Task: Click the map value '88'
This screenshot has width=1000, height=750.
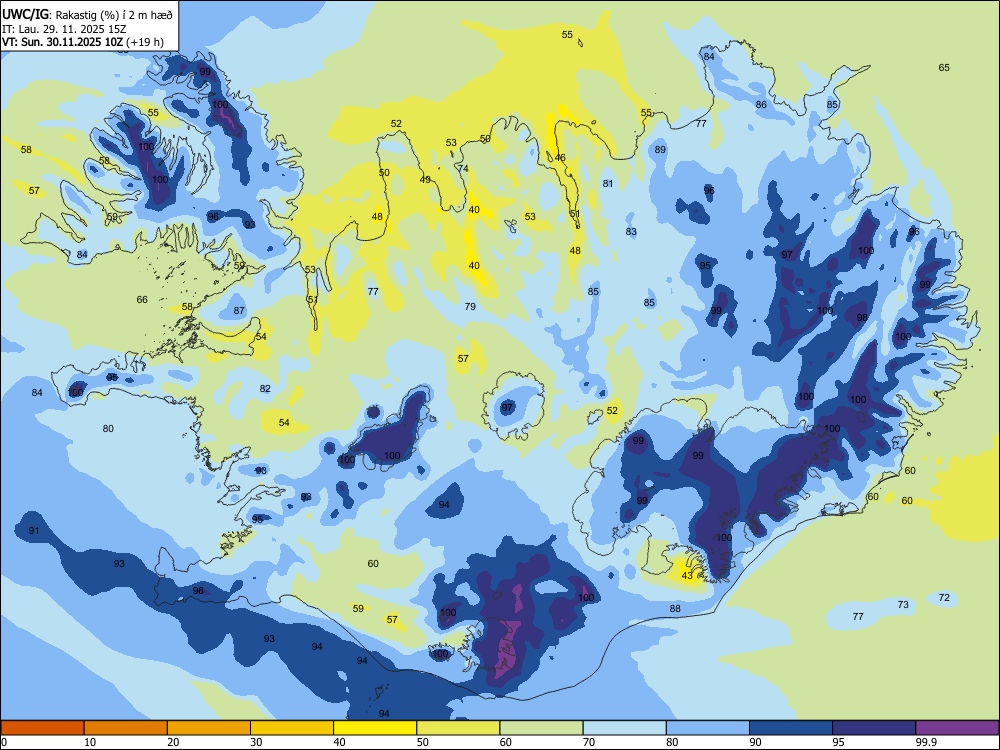Action: tap(675, 608)
